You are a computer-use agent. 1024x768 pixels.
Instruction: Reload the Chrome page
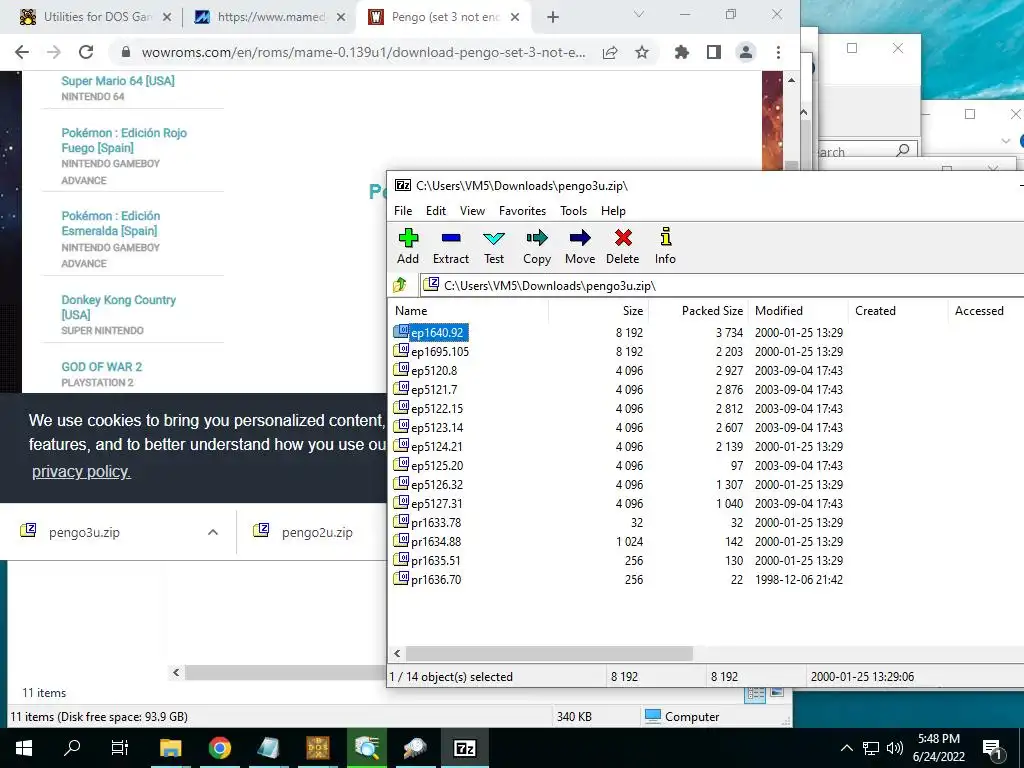click(86, 52)
